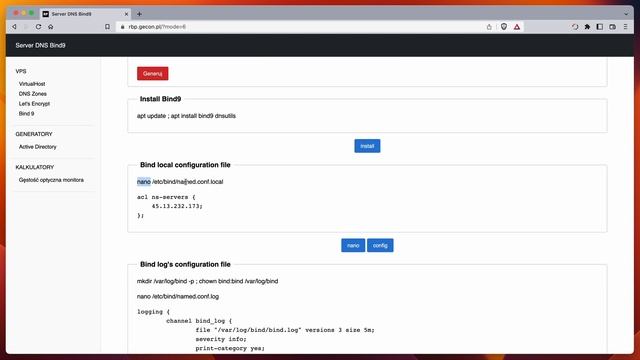This screenshot has height=360, width=640.
Task: Click the KALKULATORY sidebar heading
Action: (35, 167)
